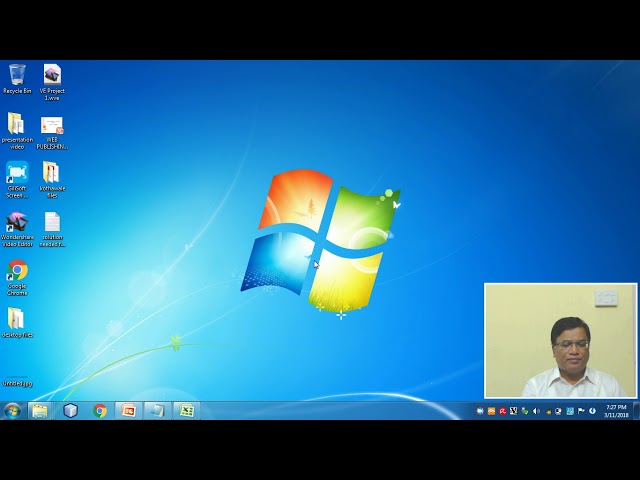Launch Google Chrome from the taskbar
The height and width of the screenshot is (480, 640).
pos(100,411)
